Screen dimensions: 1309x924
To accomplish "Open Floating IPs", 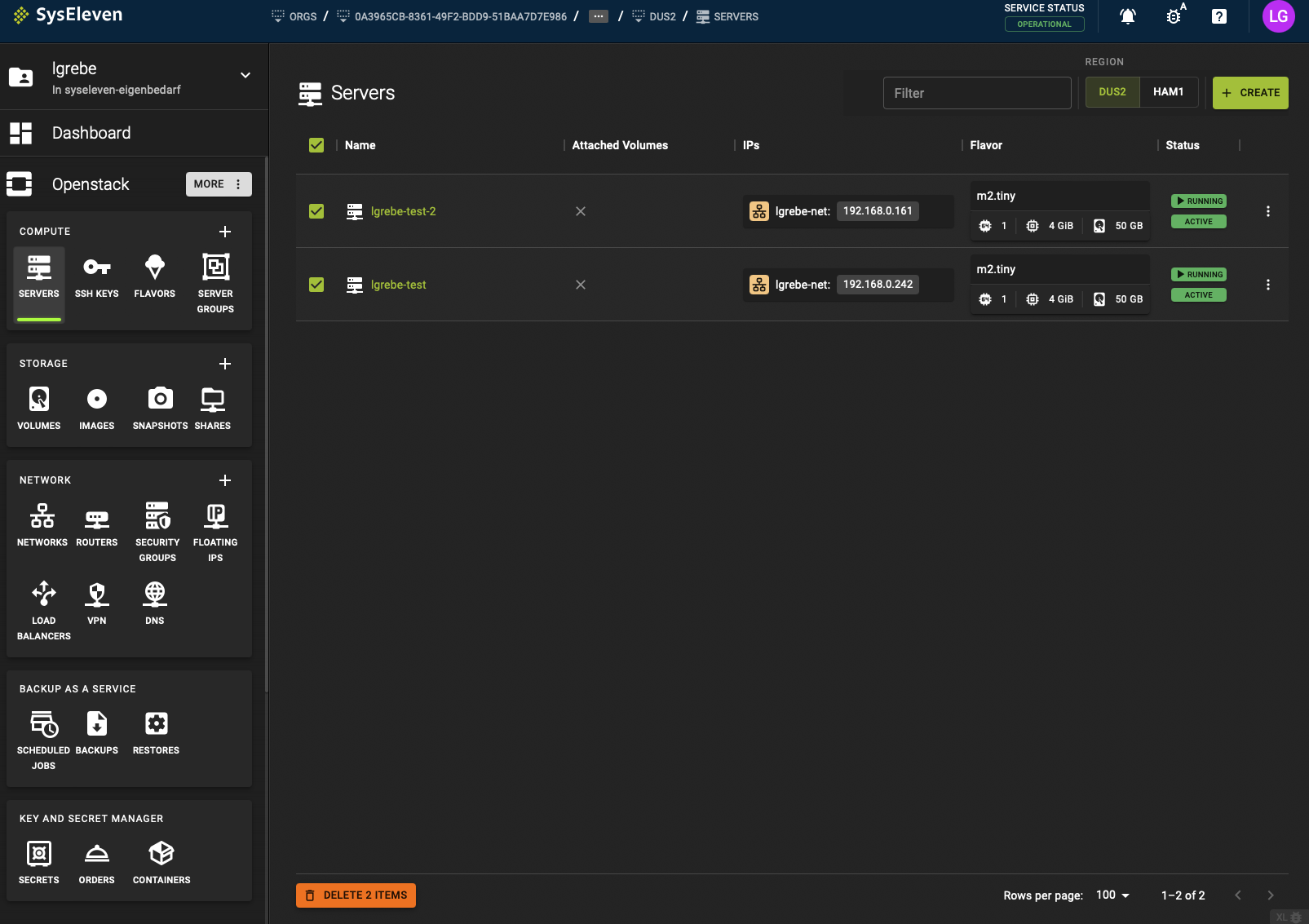I will click(215, 533).
